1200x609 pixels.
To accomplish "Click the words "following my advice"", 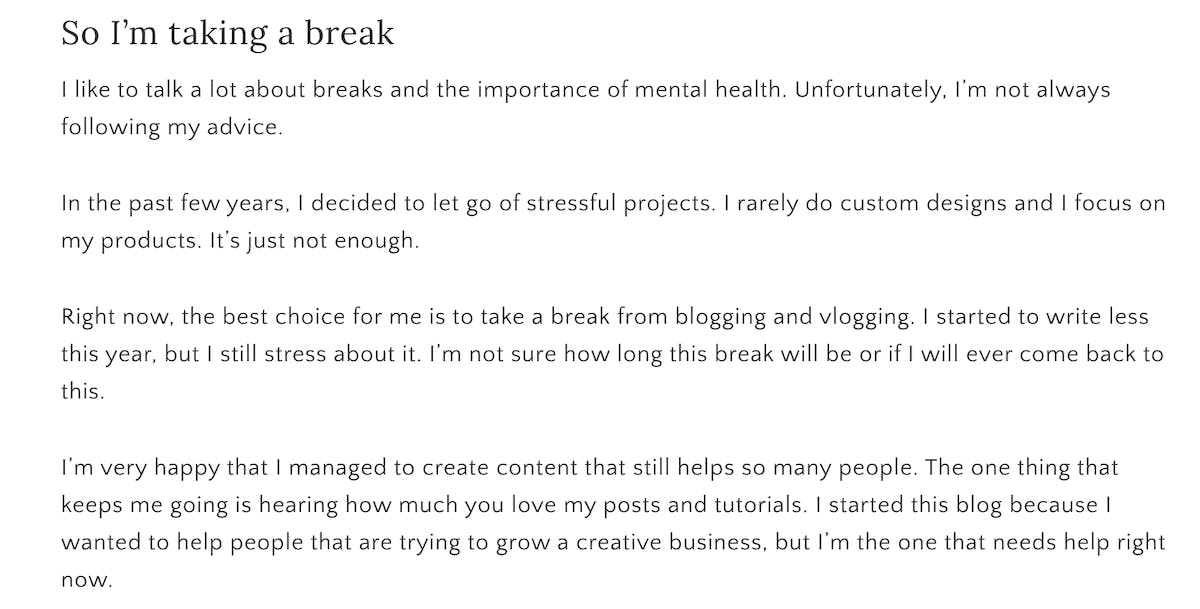I will coord(170,128).
